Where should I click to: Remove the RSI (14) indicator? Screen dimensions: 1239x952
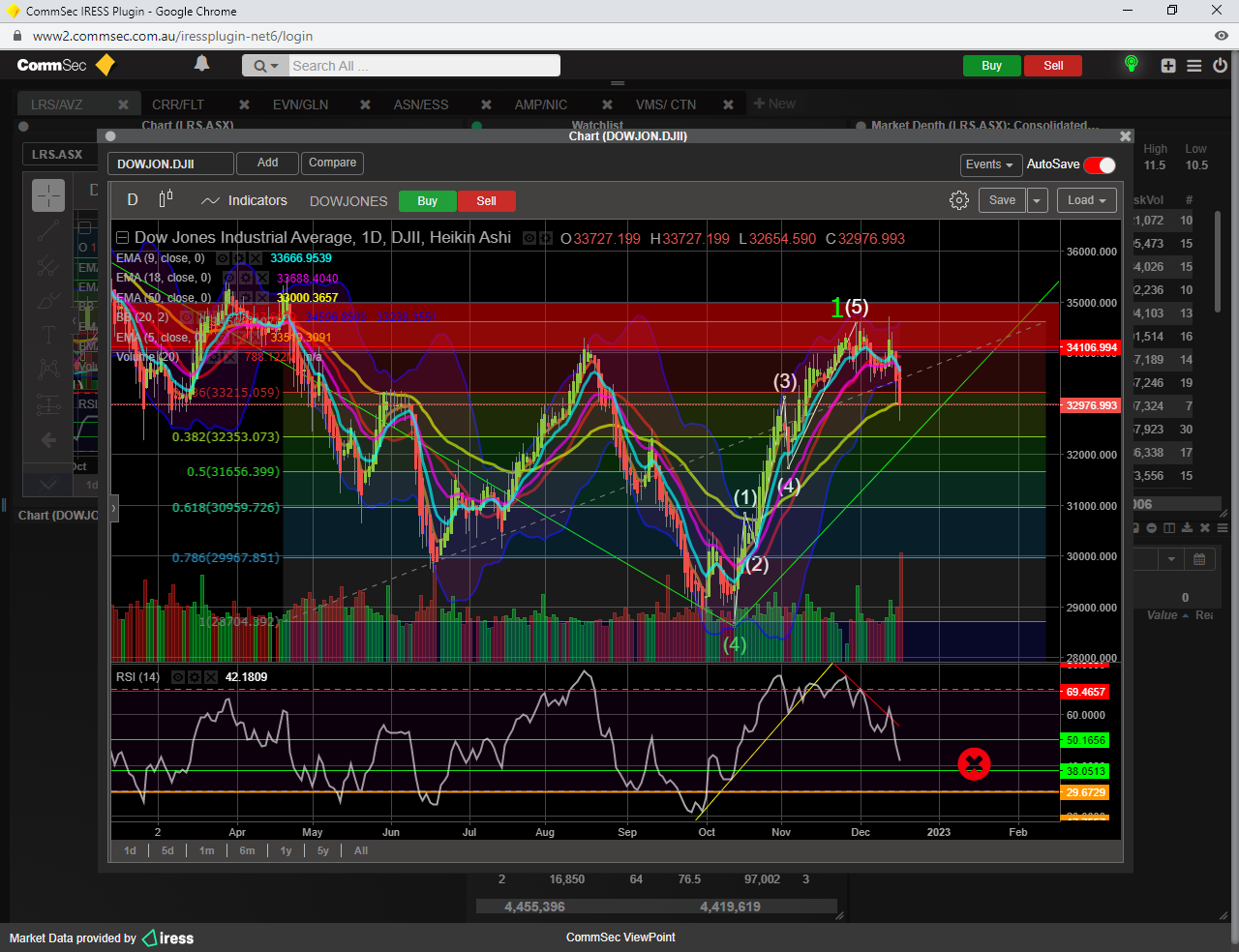tap(210, 677)
